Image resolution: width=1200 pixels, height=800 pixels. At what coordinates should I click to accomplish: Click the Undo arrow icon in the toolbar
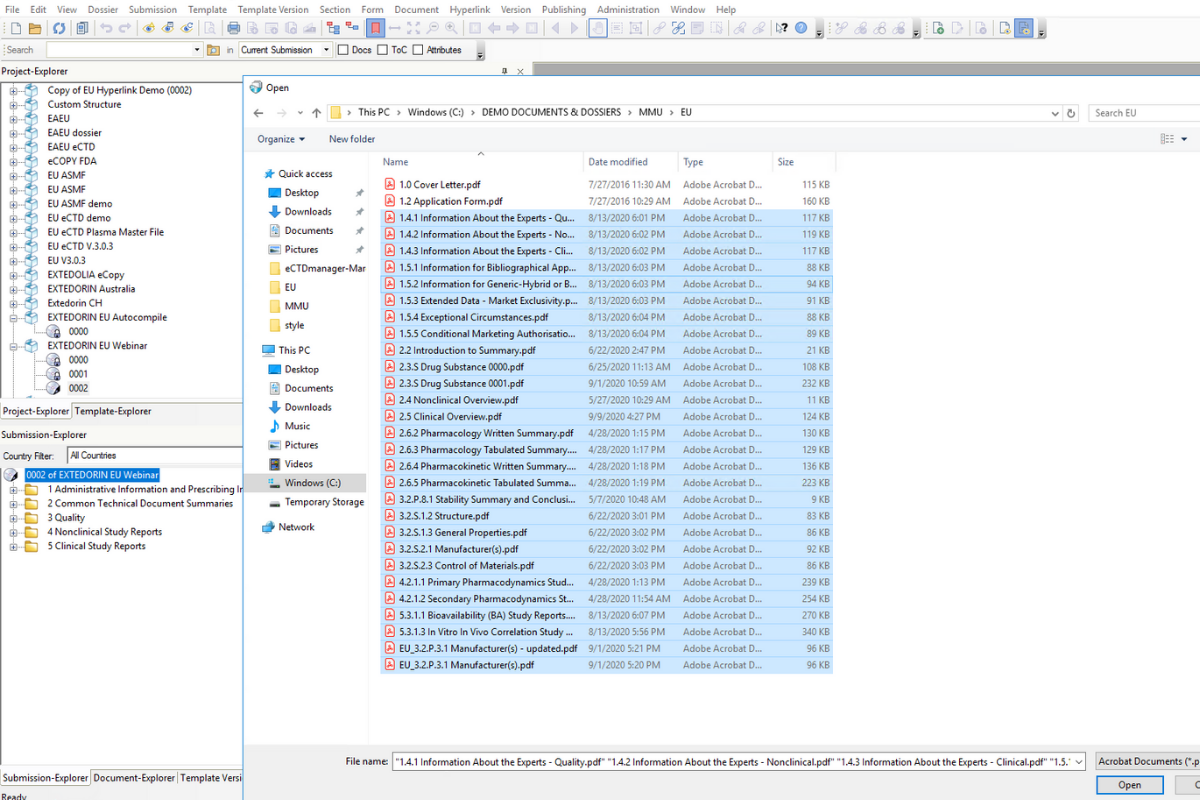105,28
